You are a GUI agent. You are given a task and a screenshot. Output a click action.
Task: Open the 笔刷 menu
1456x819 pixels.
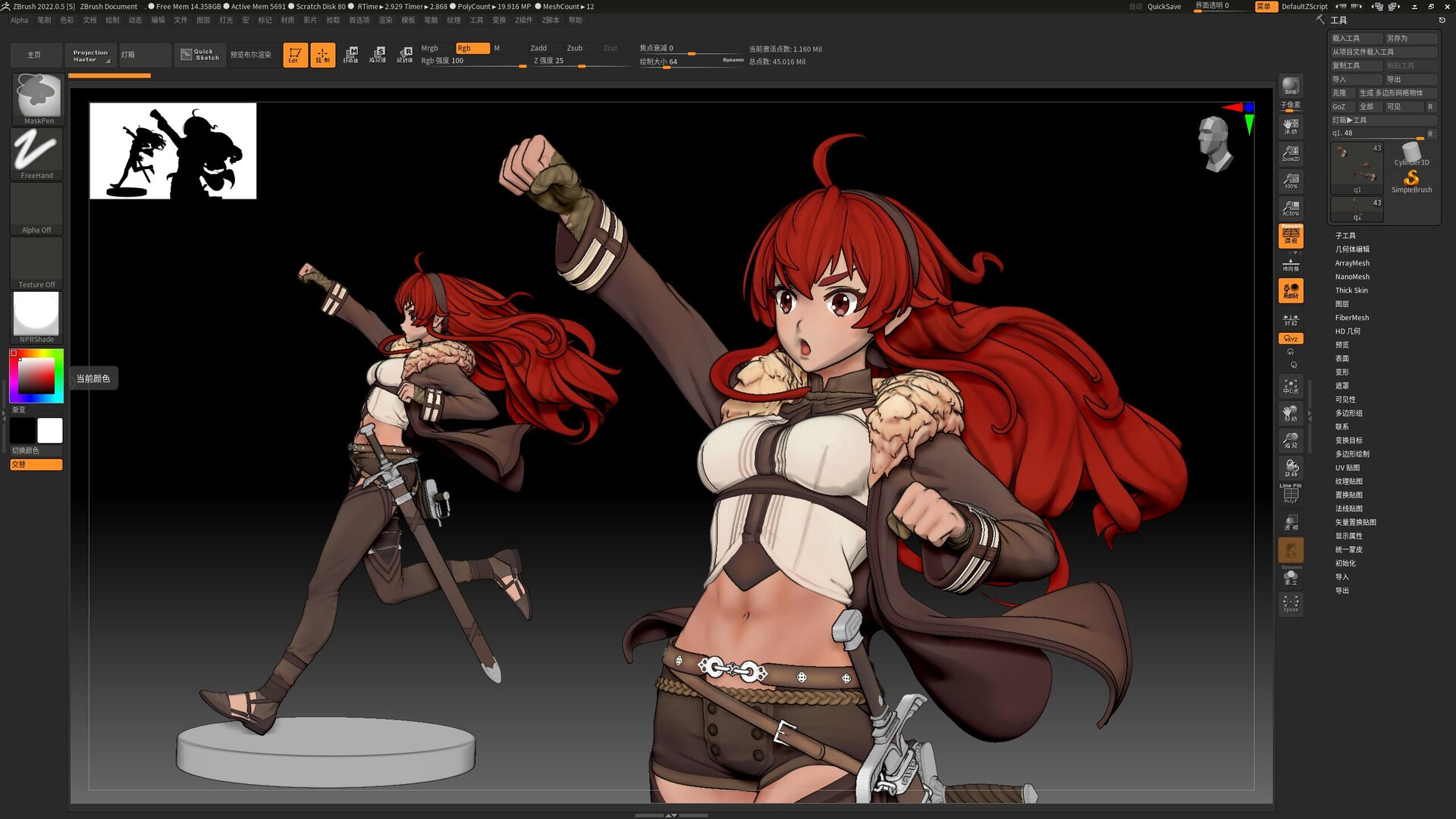(x=44, y=20)
